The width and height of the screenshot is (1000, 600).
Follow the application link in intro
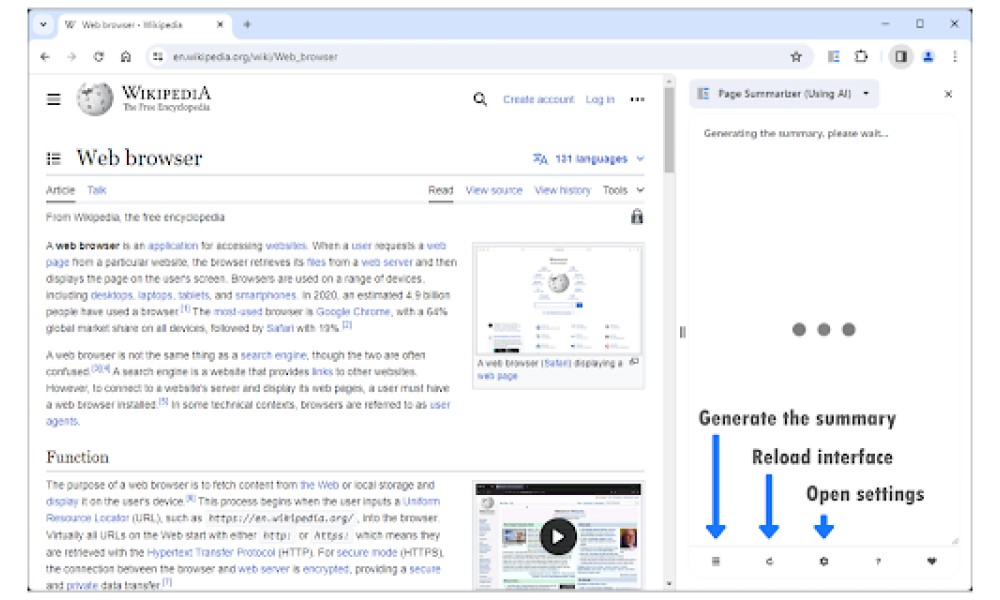point(173,245)
